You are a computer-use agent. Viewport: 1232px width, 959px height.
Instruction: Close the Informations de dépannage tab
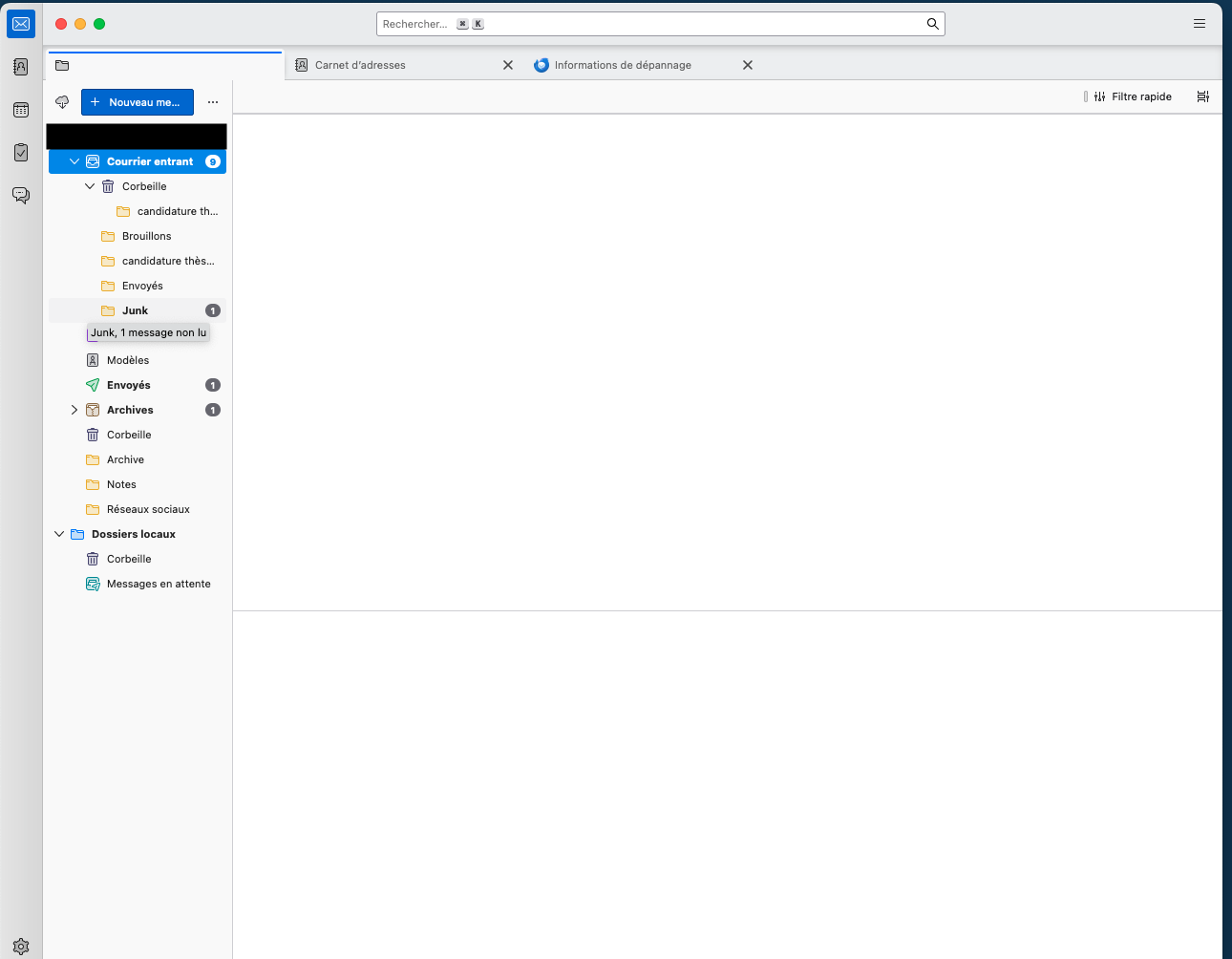(x=748, y=65)
